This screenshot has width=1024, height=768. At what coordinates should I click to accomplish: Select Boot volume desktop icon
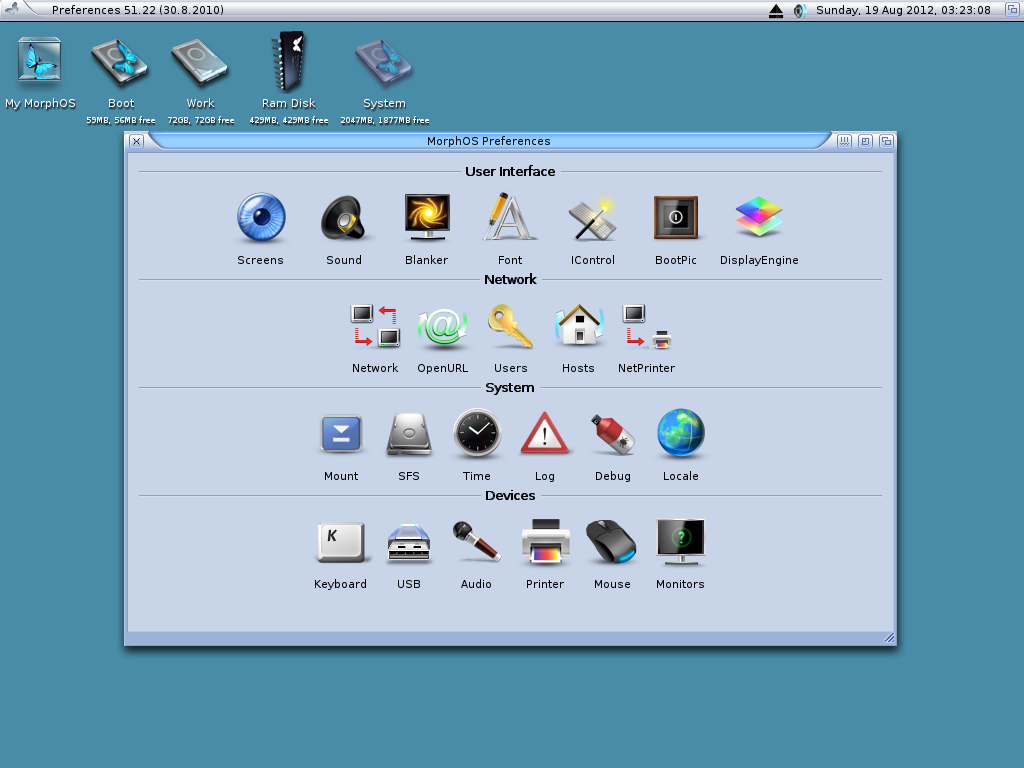pyautogui.click(x=121, y=63)
